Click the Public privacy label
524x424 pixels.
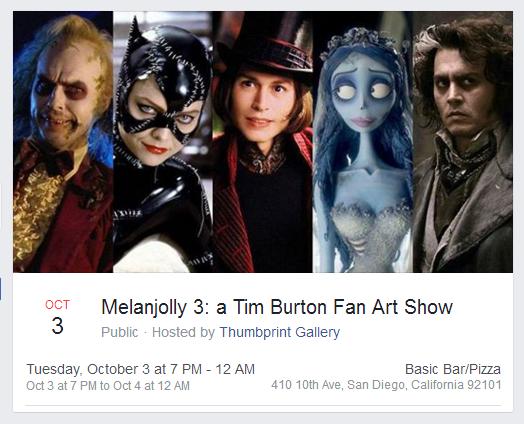tap(120, 332)
